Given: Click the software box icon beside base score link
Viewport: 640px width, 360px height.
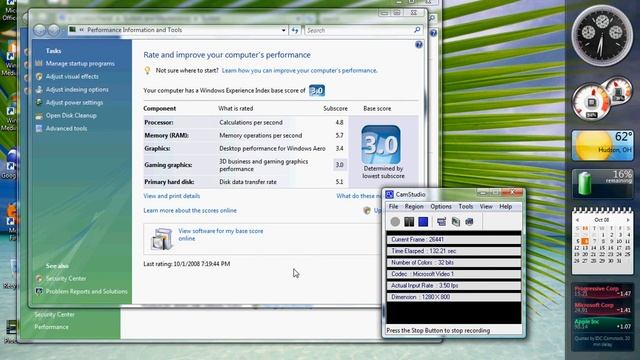Looking at the screenshot, I should (161, 239).
